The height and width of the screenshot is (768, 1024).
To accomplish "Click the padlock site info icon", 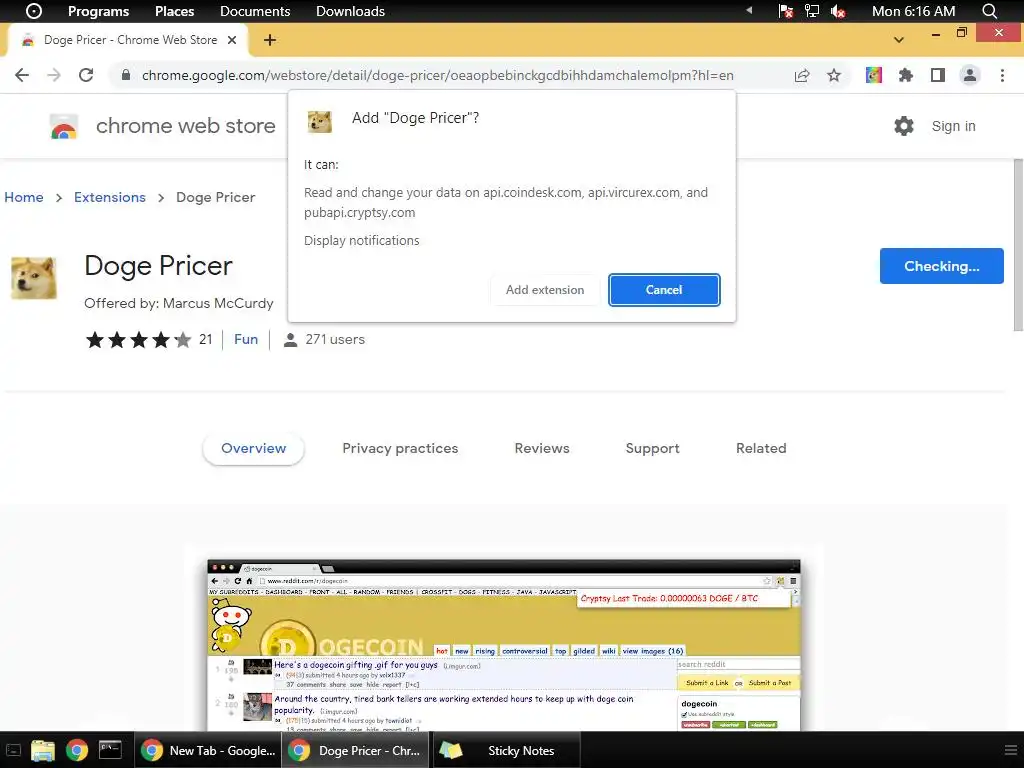I will tap(126, 75).
